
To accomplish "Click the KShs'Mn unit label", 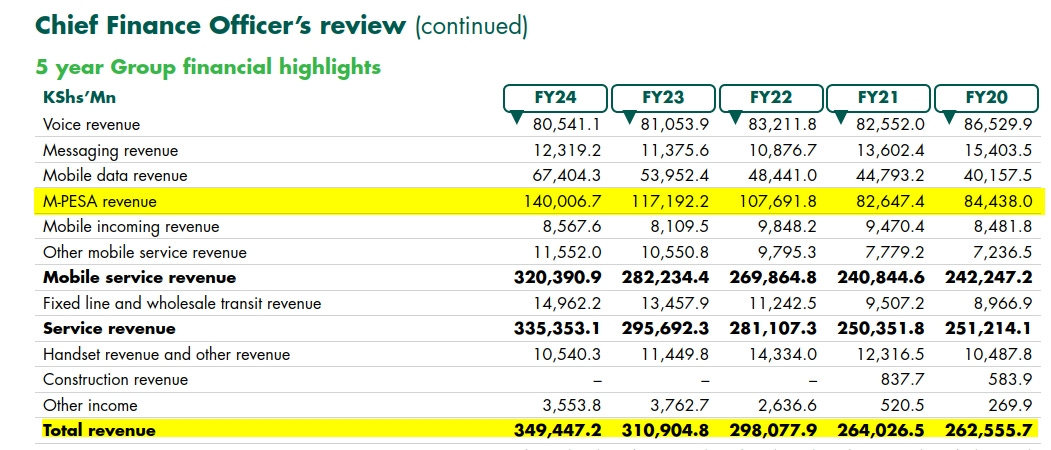I will pos(79,98).
